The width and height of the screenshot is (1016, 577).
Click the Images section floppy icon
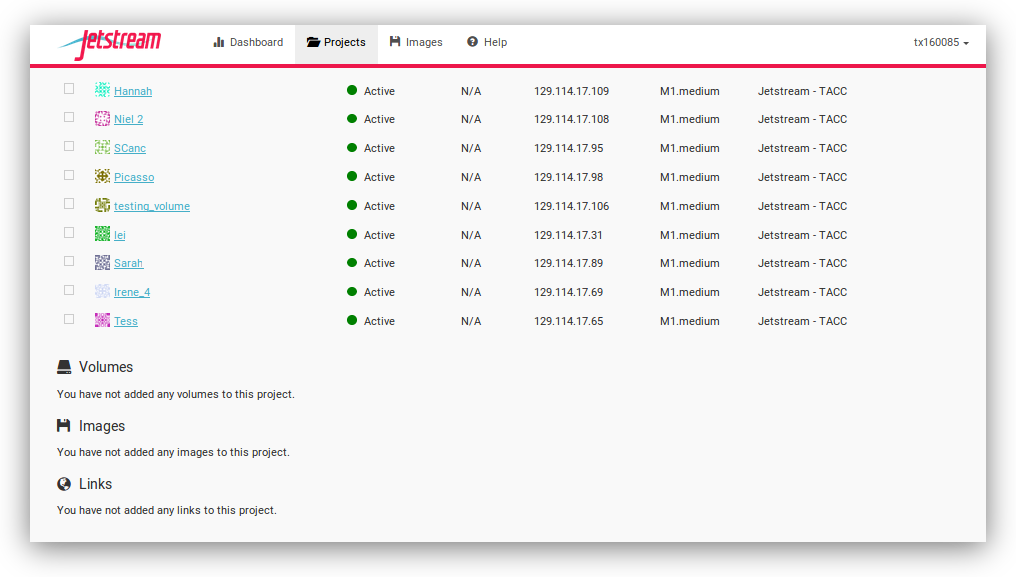point(64,426)
